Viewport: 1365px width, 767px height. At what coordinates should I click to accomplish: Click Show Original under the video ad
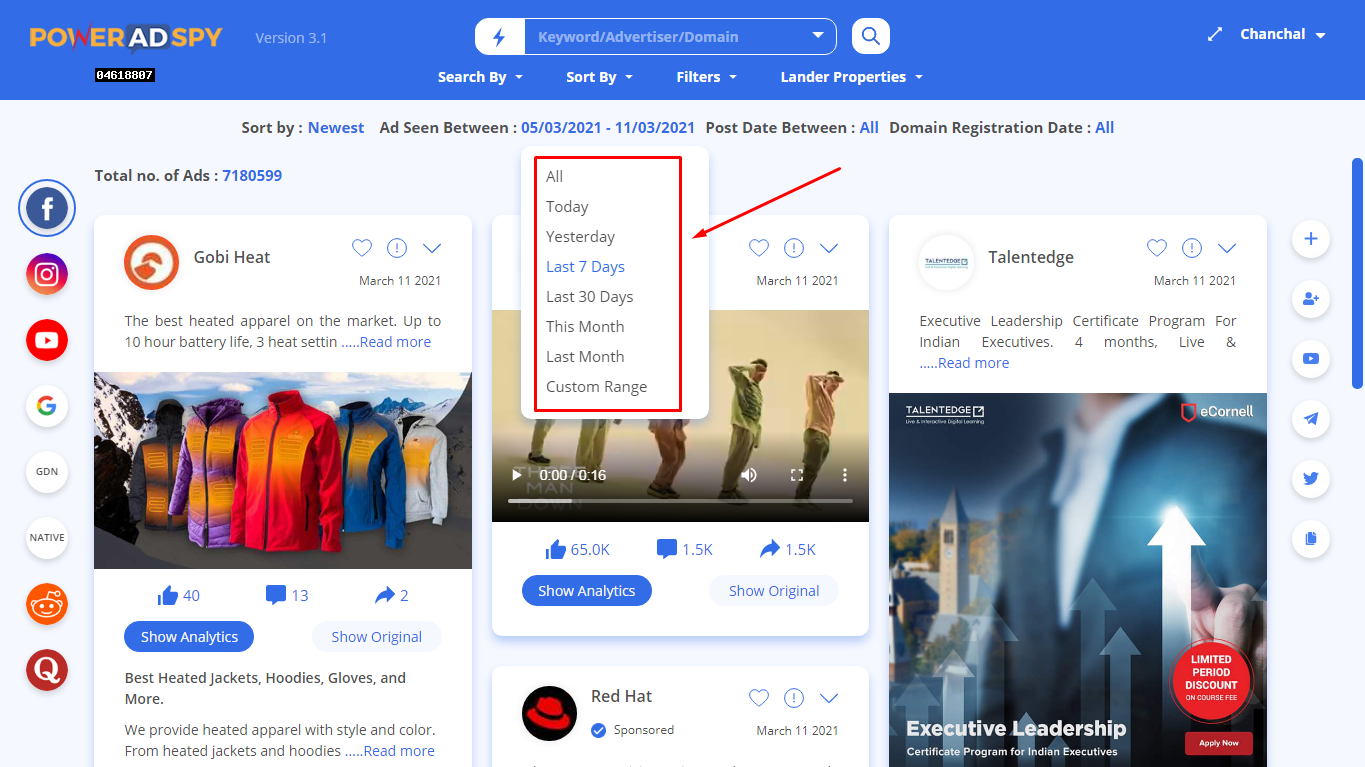tap(774, 591)
